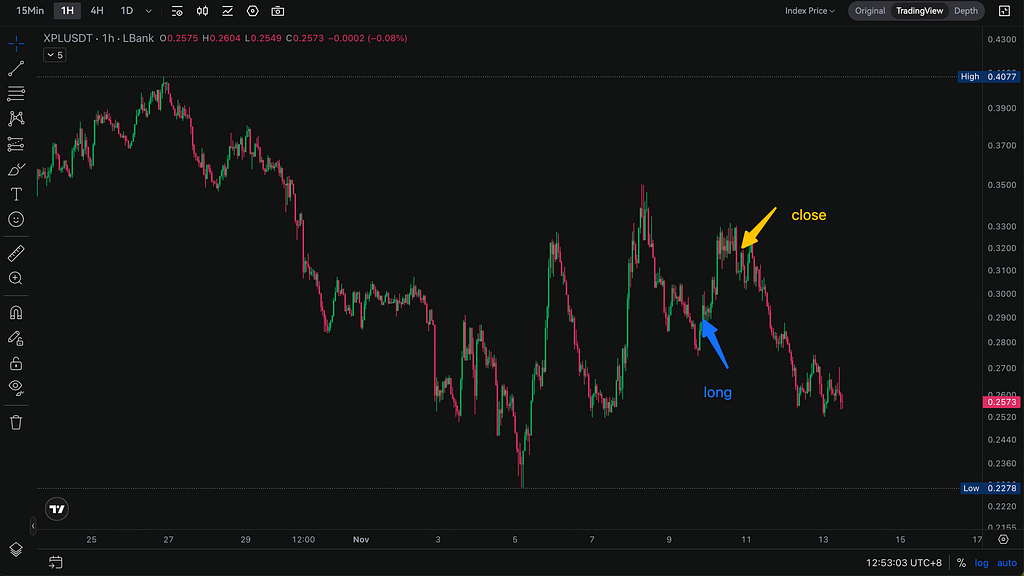
Task: Expand the Index Price dropdown
Action: coord(810,11)
